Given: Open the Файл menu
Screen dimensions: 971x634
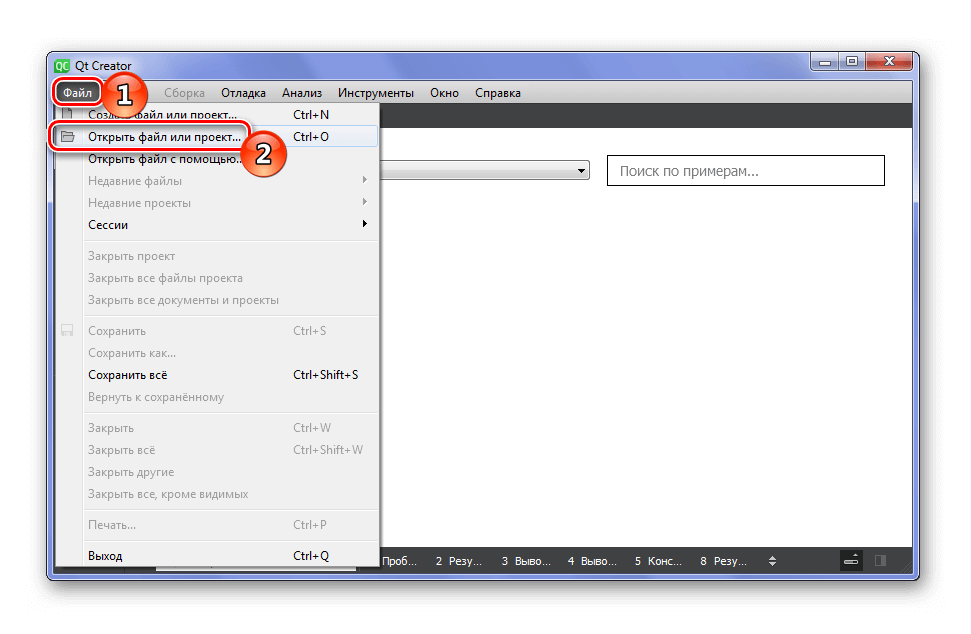Looking at the screenshot, I should point(77,93).
